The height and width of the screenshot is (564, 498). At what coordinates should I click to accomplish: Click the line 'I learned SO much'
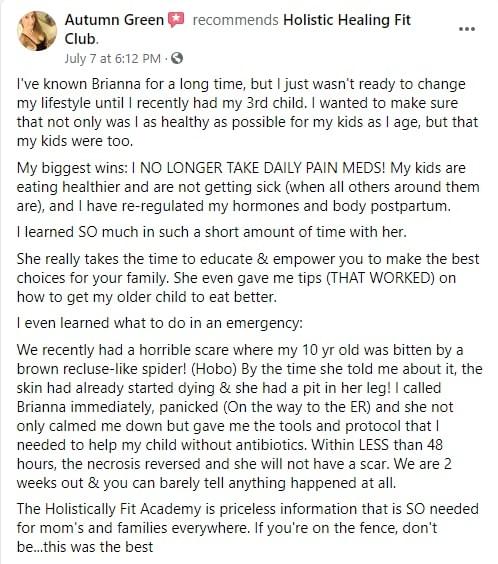[x=211, y=232]
